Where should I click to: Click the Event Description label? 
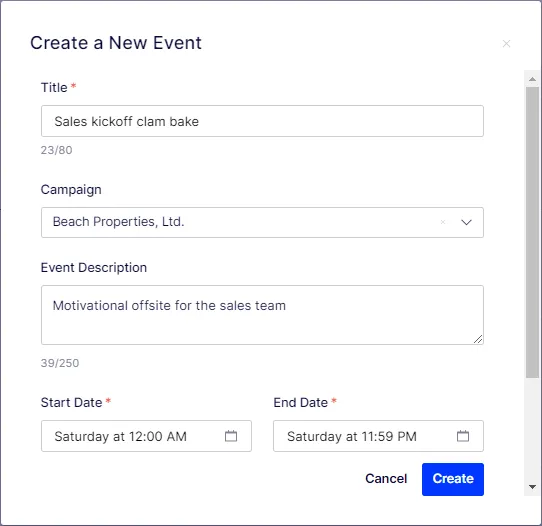click(x=94, y=268)
